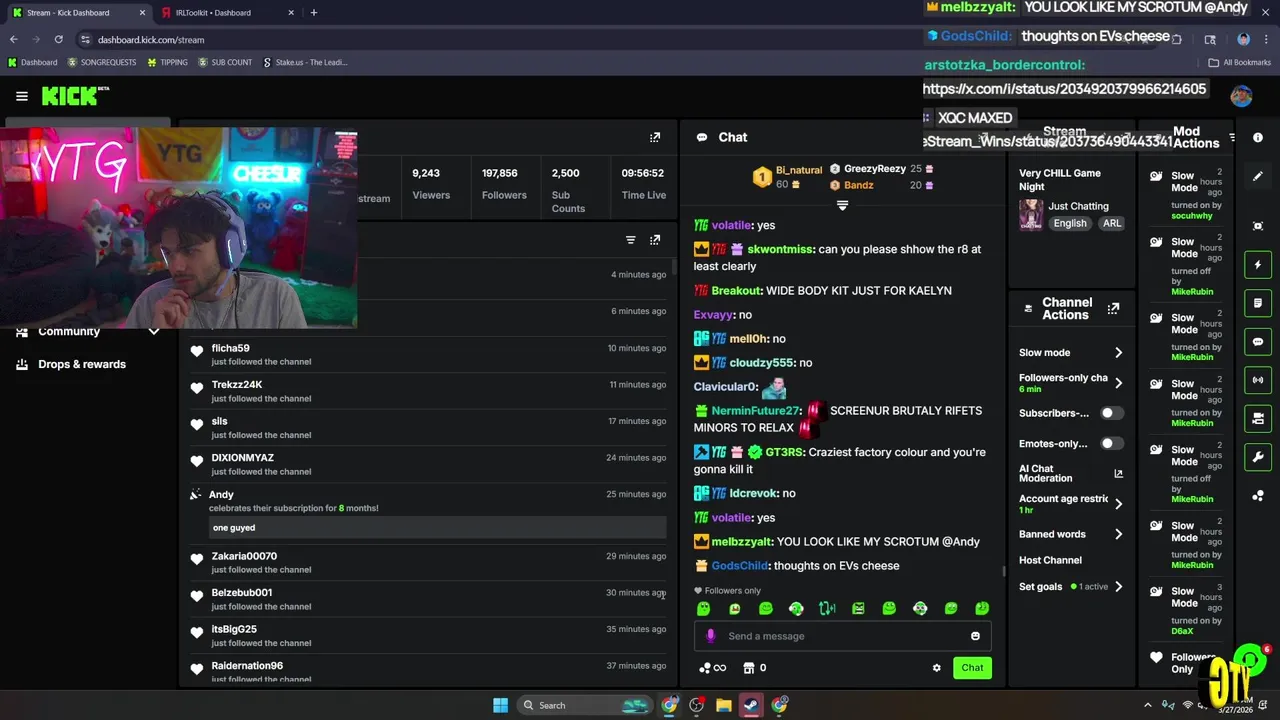Click the activity feed scrollbar
Screen dimensions: 1280x720
tap(673, 267)
